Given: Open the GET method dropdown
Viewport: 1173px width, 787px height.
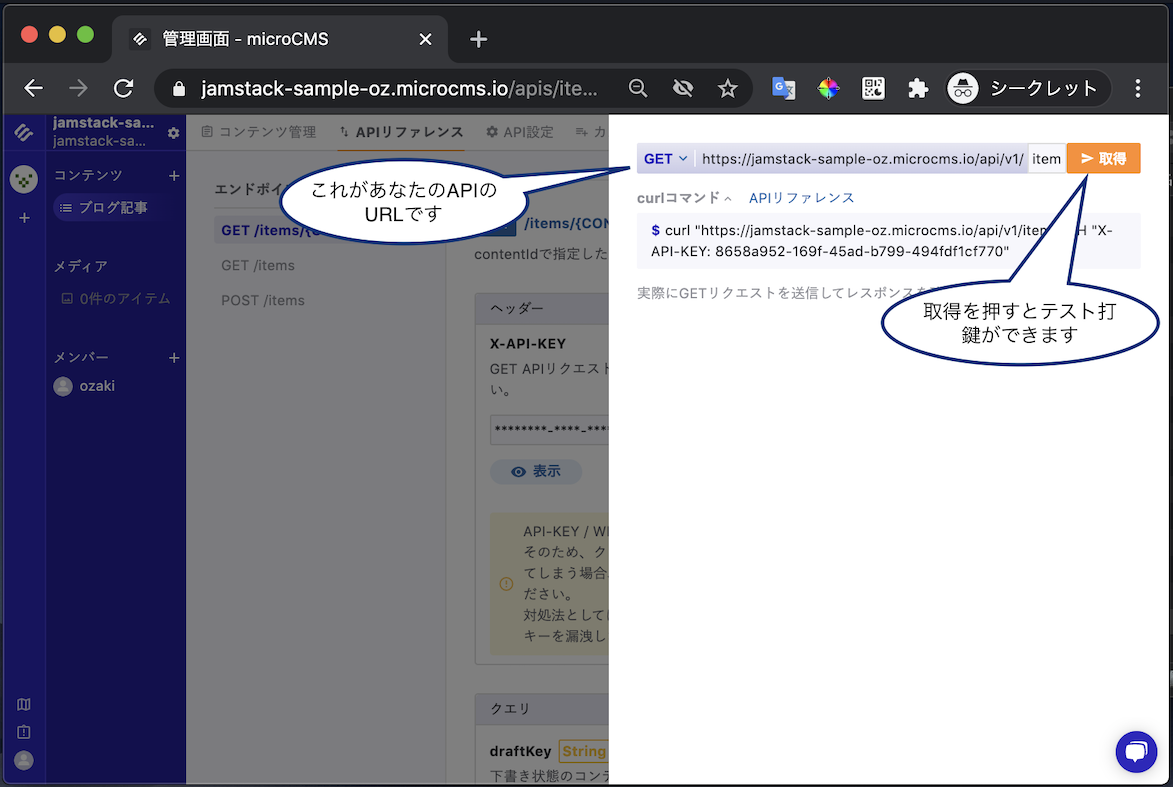Looking at the screenshot, I should point(665,159).
